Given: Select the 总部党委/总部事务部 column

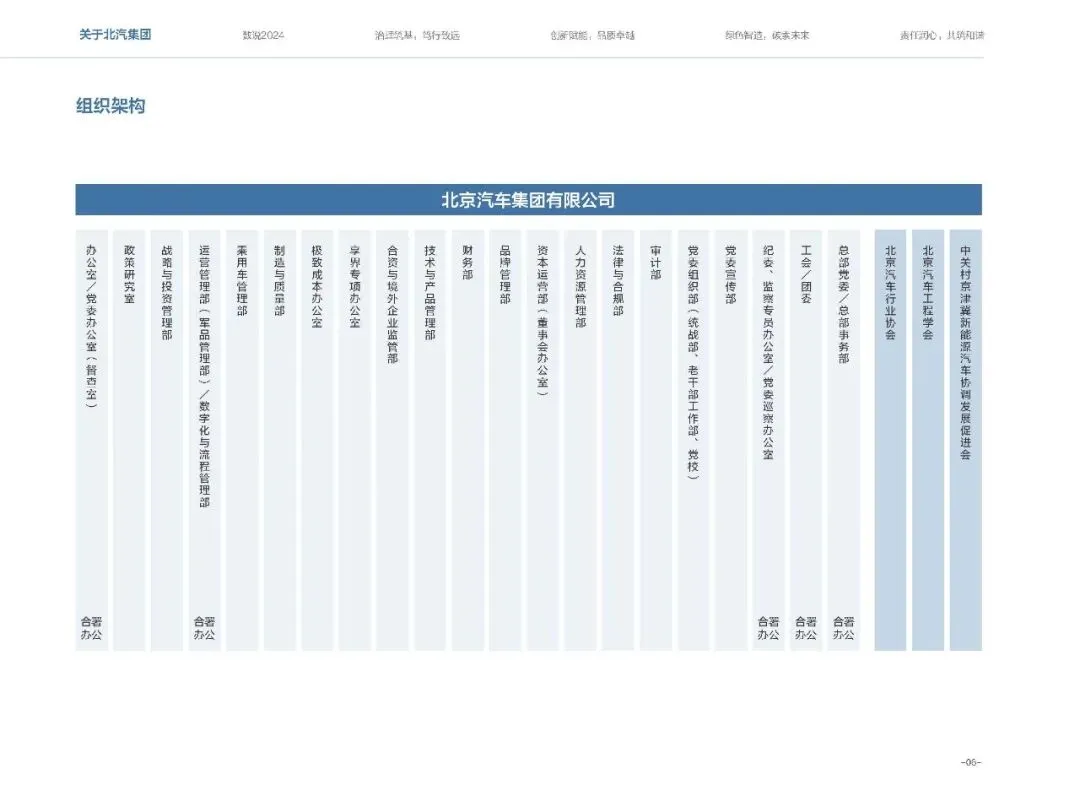Looking at the screenshot, I should (x=844, y=440).
